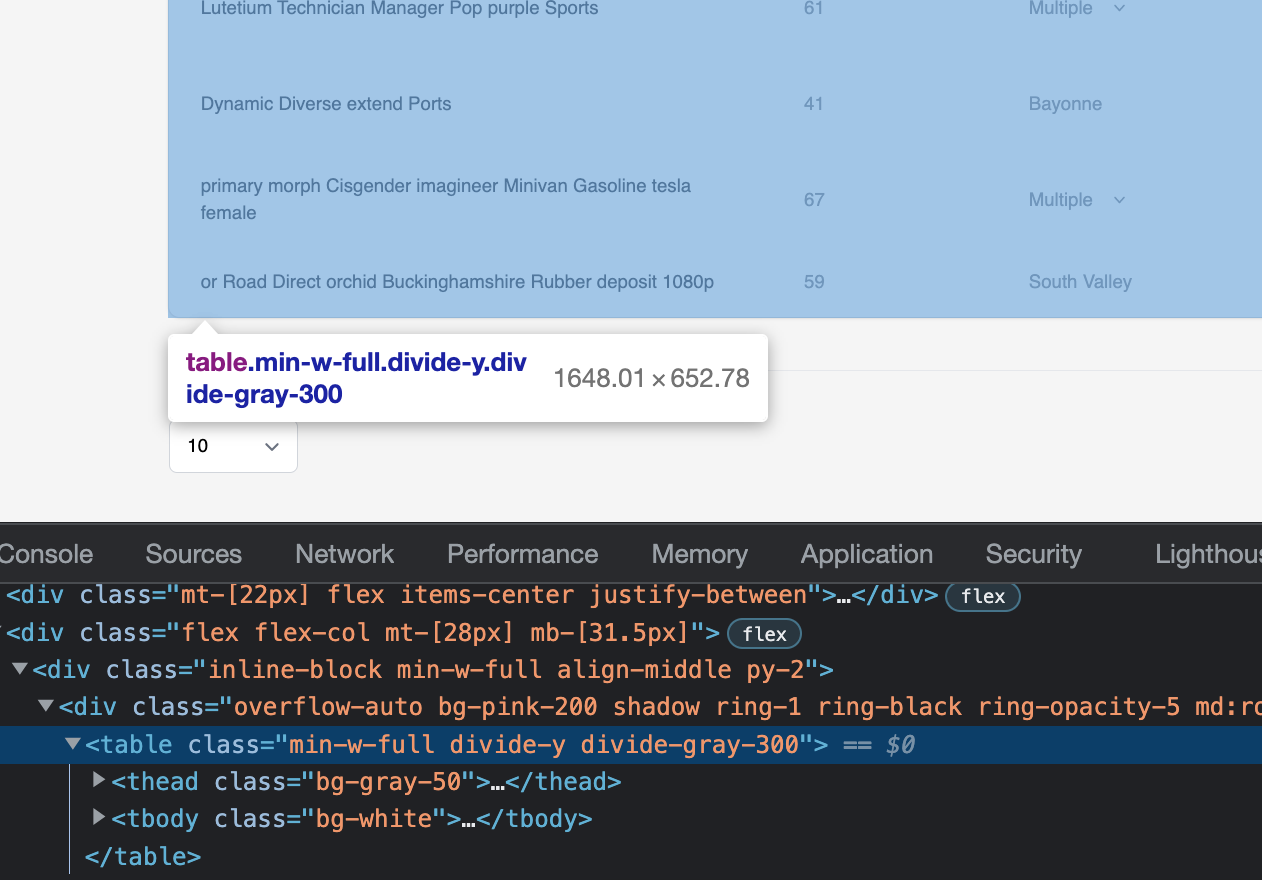Open the Console tab in DevTools
This screenshot has height=880, width=1262.
pos(46,554)
